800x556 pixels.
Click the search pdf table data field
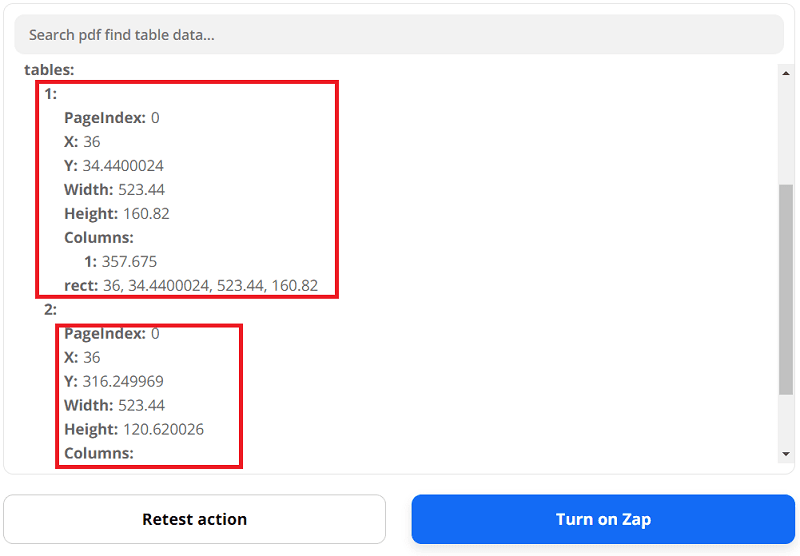(398, 35)
